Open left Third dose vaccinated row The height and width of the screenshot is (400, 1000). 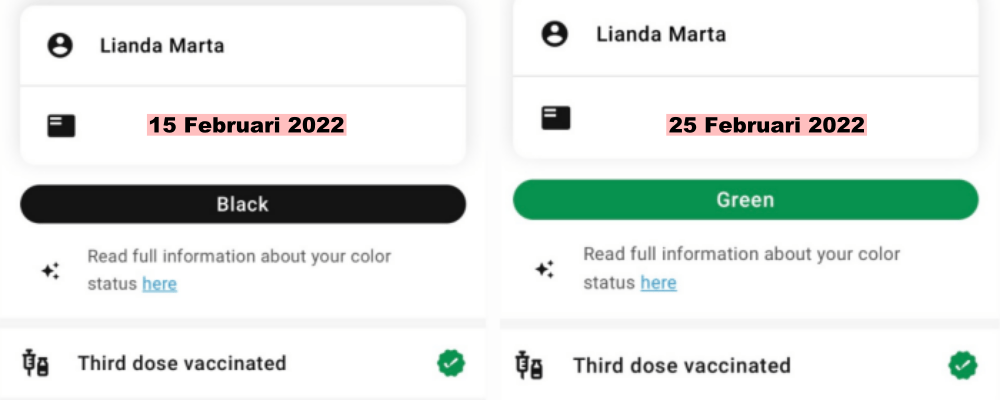pyautogui.click(x=182, y=363)
